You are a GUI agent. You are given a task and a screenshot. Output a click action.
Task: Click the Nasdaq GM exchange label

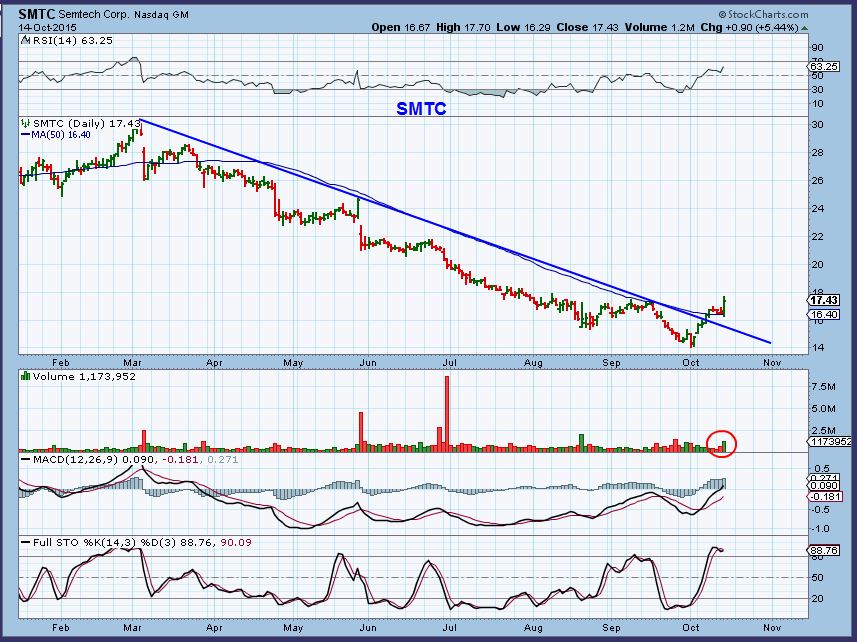coord(162,15)
